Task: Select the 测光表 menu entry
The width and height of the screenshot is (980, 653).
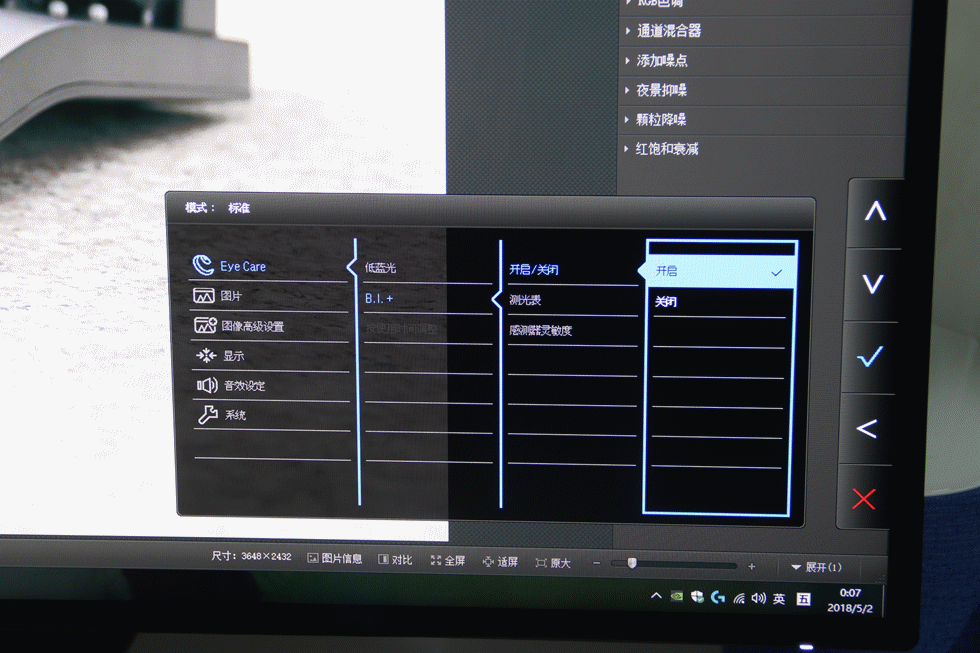Action: [525, 300]
